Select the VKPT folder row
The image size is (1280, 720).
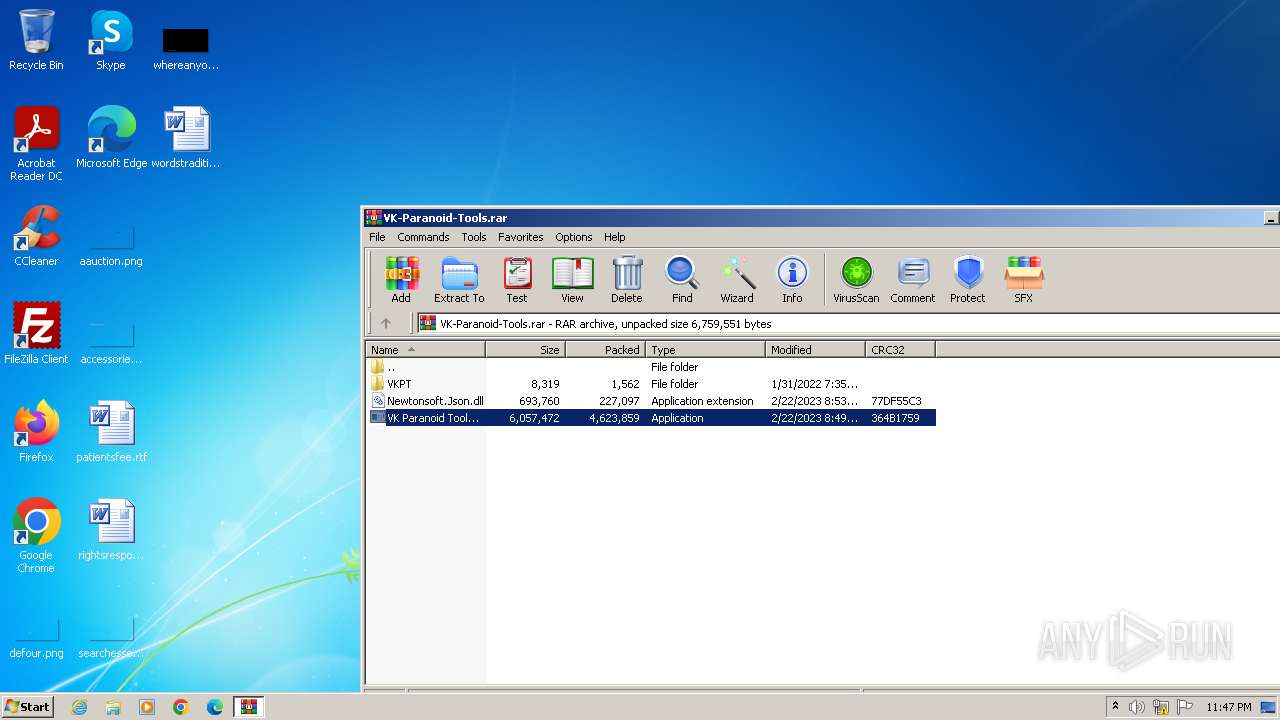pos(651,384)
